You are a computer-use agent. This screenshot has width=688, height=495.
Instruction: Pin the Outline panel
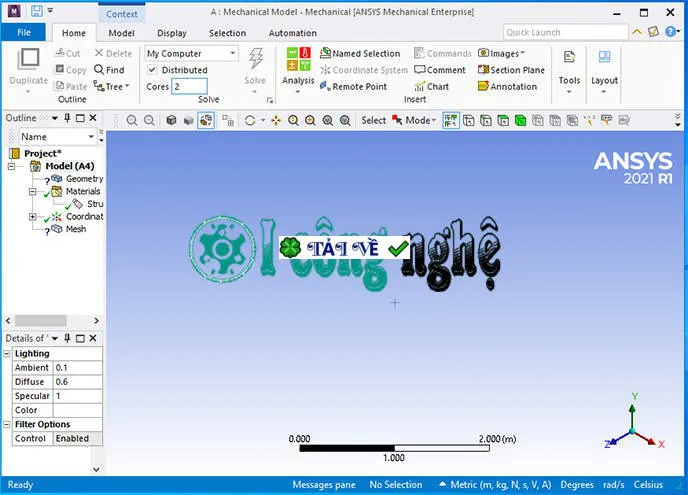[x=67, y=118]
